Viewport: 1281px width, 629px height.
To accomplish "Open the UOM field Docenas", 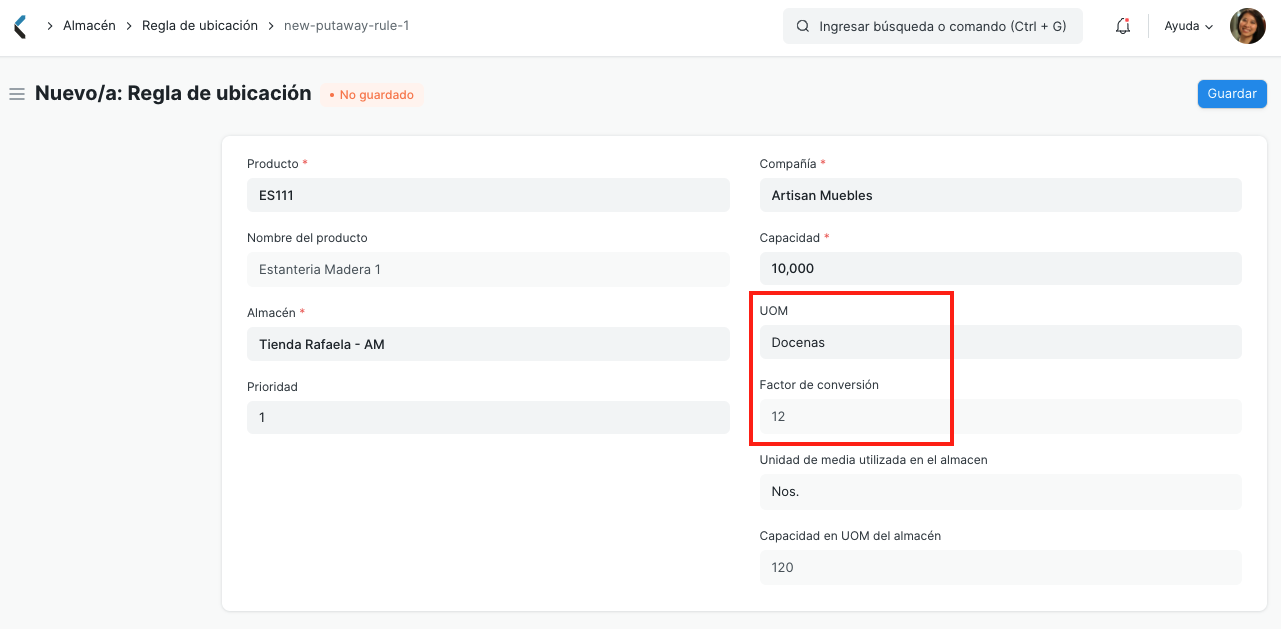I will pyautogui.click(x=1000, y=342).
